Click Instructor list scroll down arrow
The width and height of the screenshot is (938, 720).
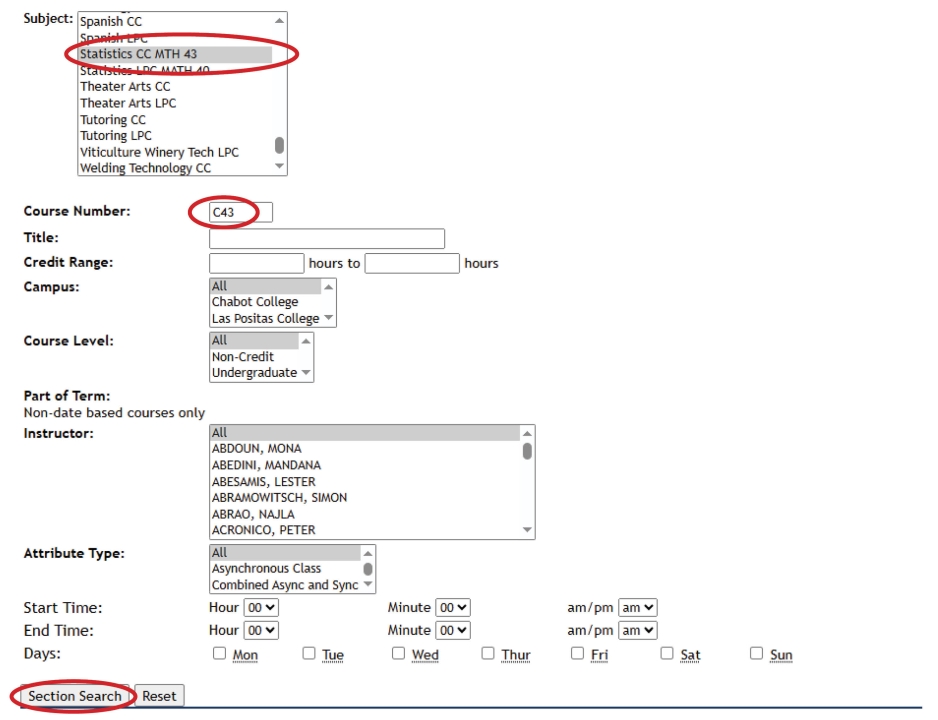tap(527, 529)
